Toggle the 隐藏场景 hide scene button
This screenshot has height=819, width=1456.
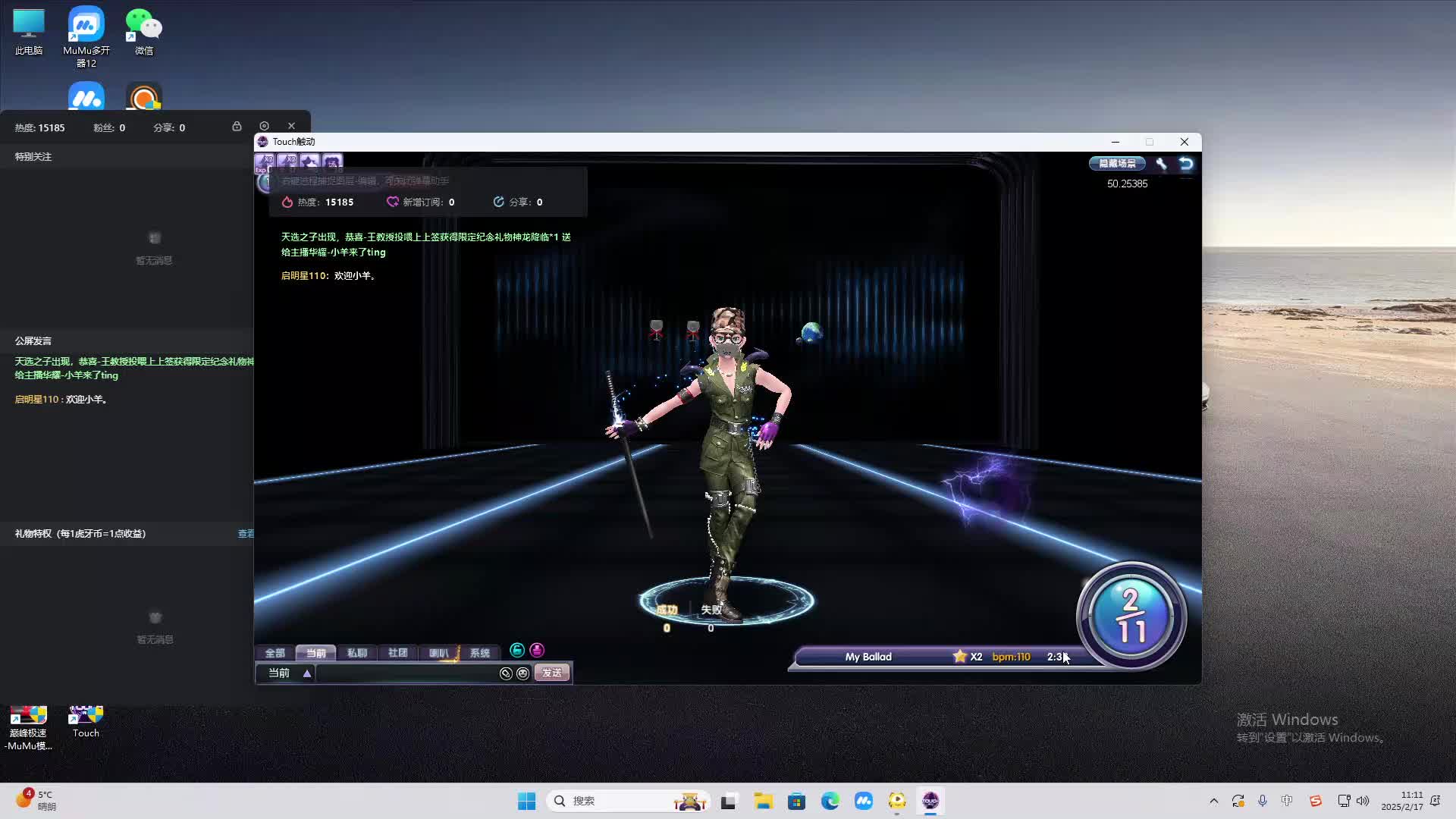pos(1117,163)
